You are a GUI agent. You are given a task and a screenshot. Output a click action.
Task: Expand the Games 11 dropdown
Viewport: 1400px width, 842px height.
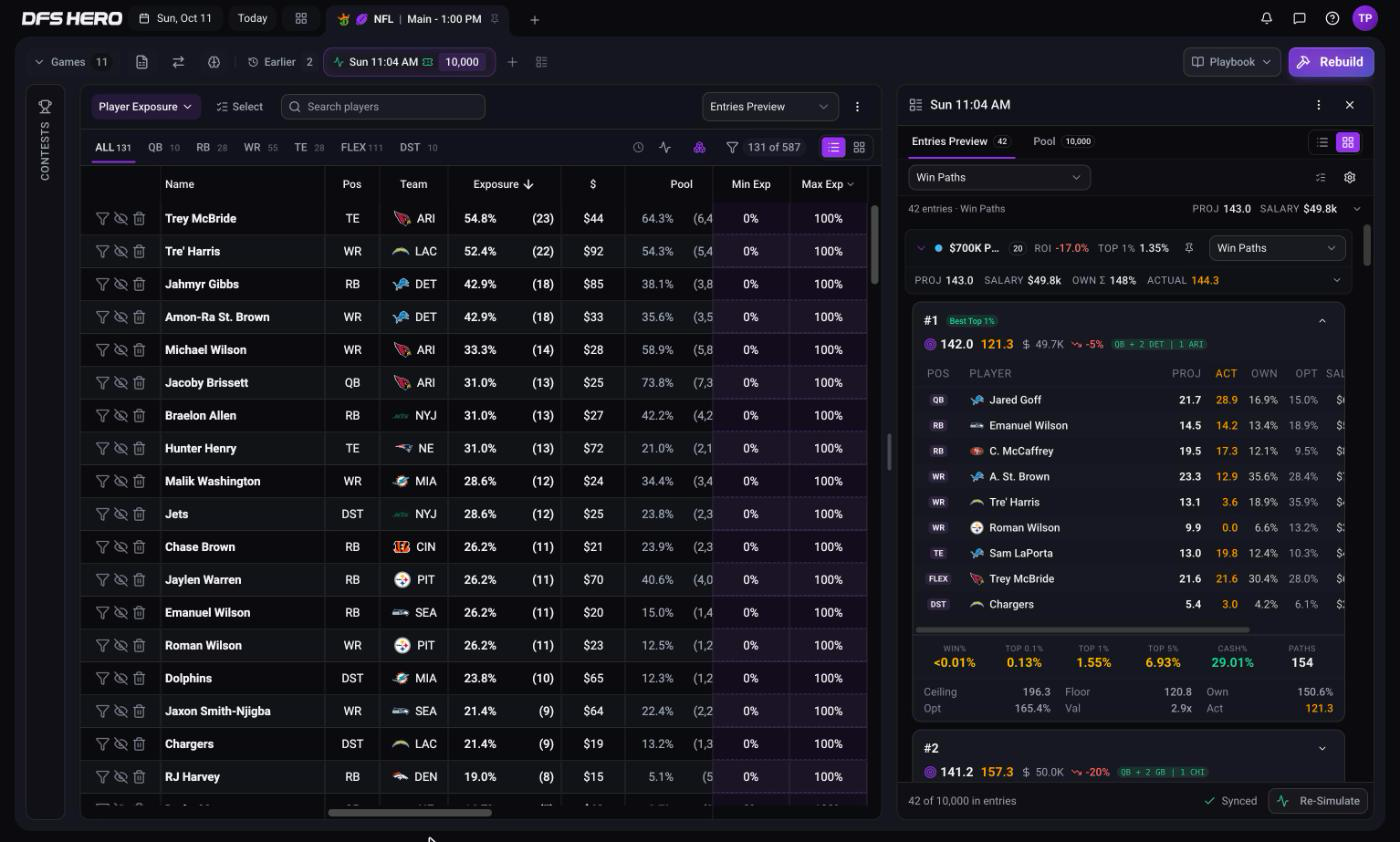(x=72, y=62)
